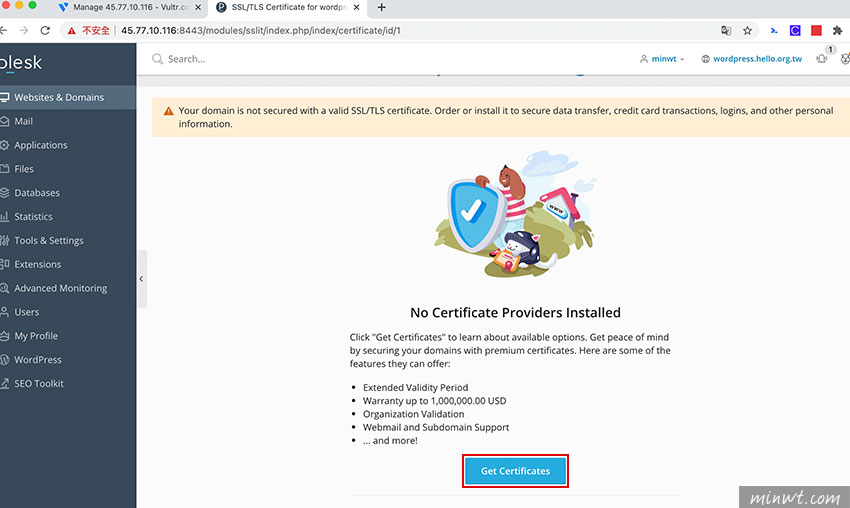The image size is (850, 508).
Task: Click the shield certificate illustration
Action: coord(514,215)
